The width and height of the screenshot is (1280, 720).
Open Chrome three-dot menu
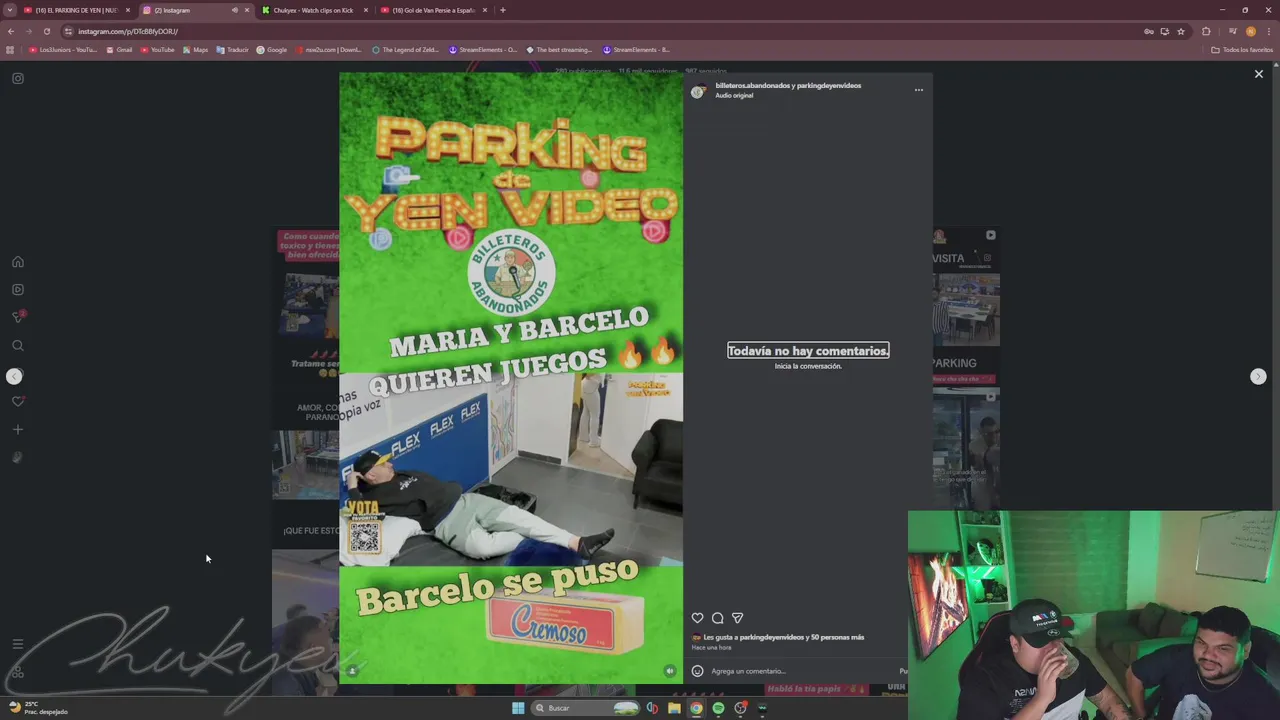pos(1268,31)
